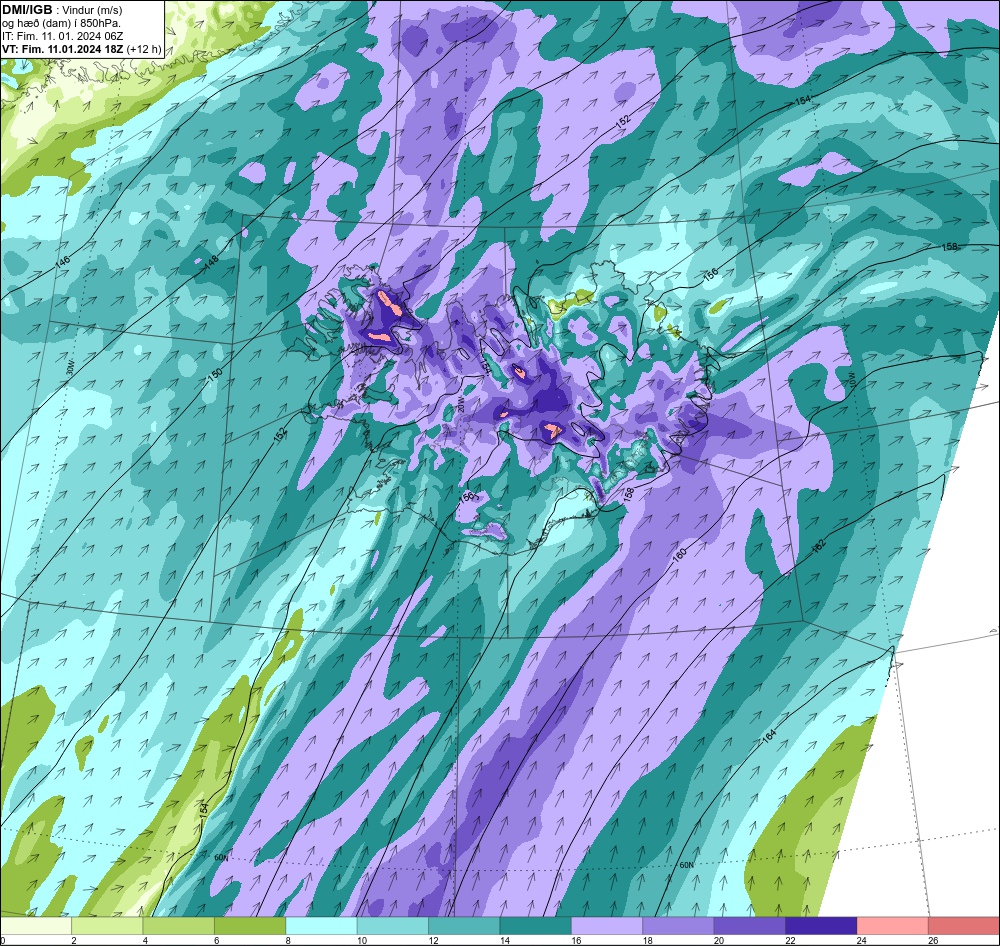This screenshot has width=1000, height=946.
Task: Click the 164 height contour label
Action: pyautogui.click(x=770, y=734)
